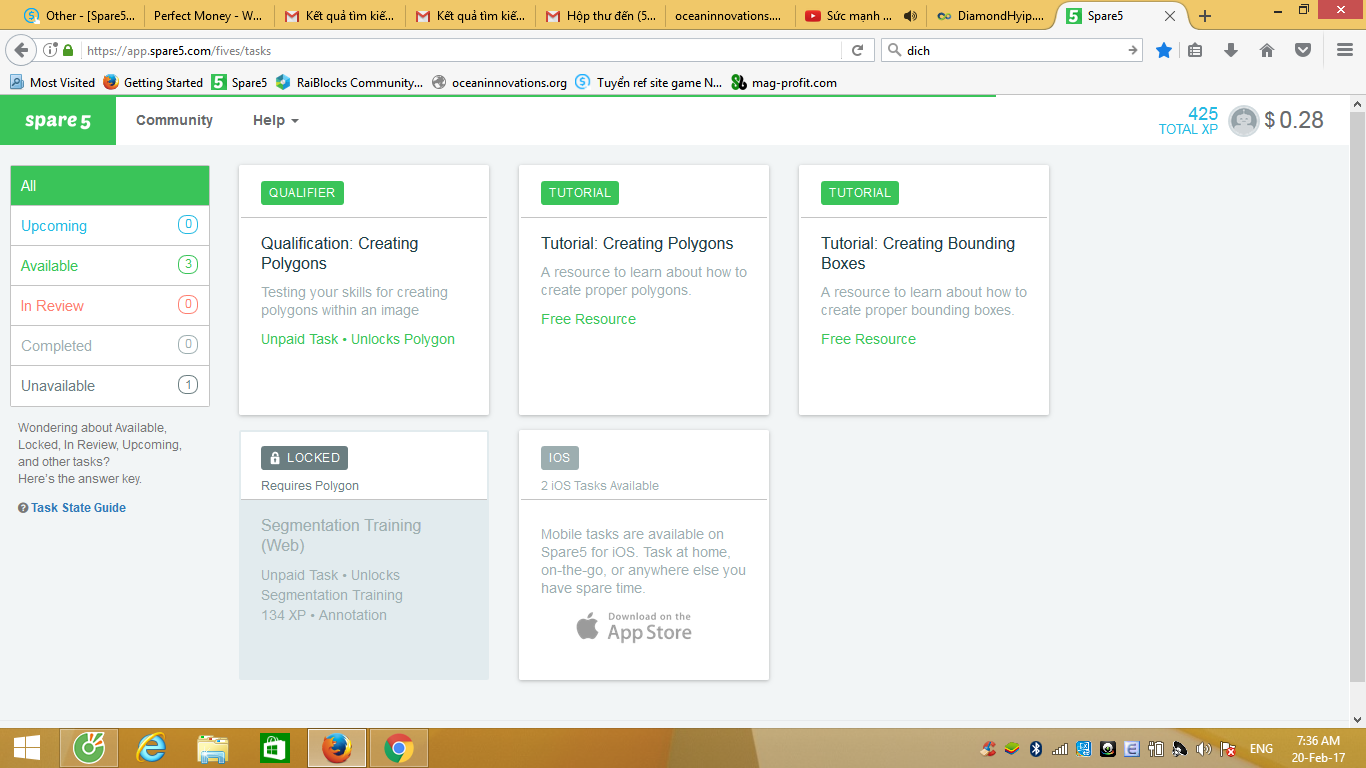The width and height of the screenshot is (1366, 768).
Task: Show Completed tasks list
Action: point(110,346)
